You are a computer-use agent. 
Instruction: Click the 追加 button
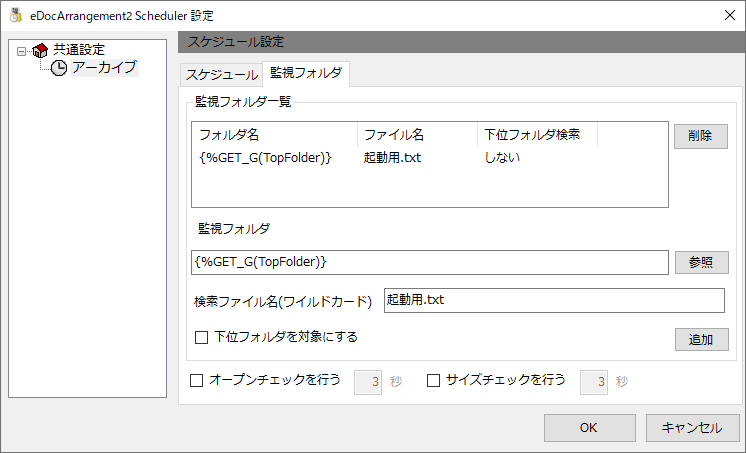701,339
